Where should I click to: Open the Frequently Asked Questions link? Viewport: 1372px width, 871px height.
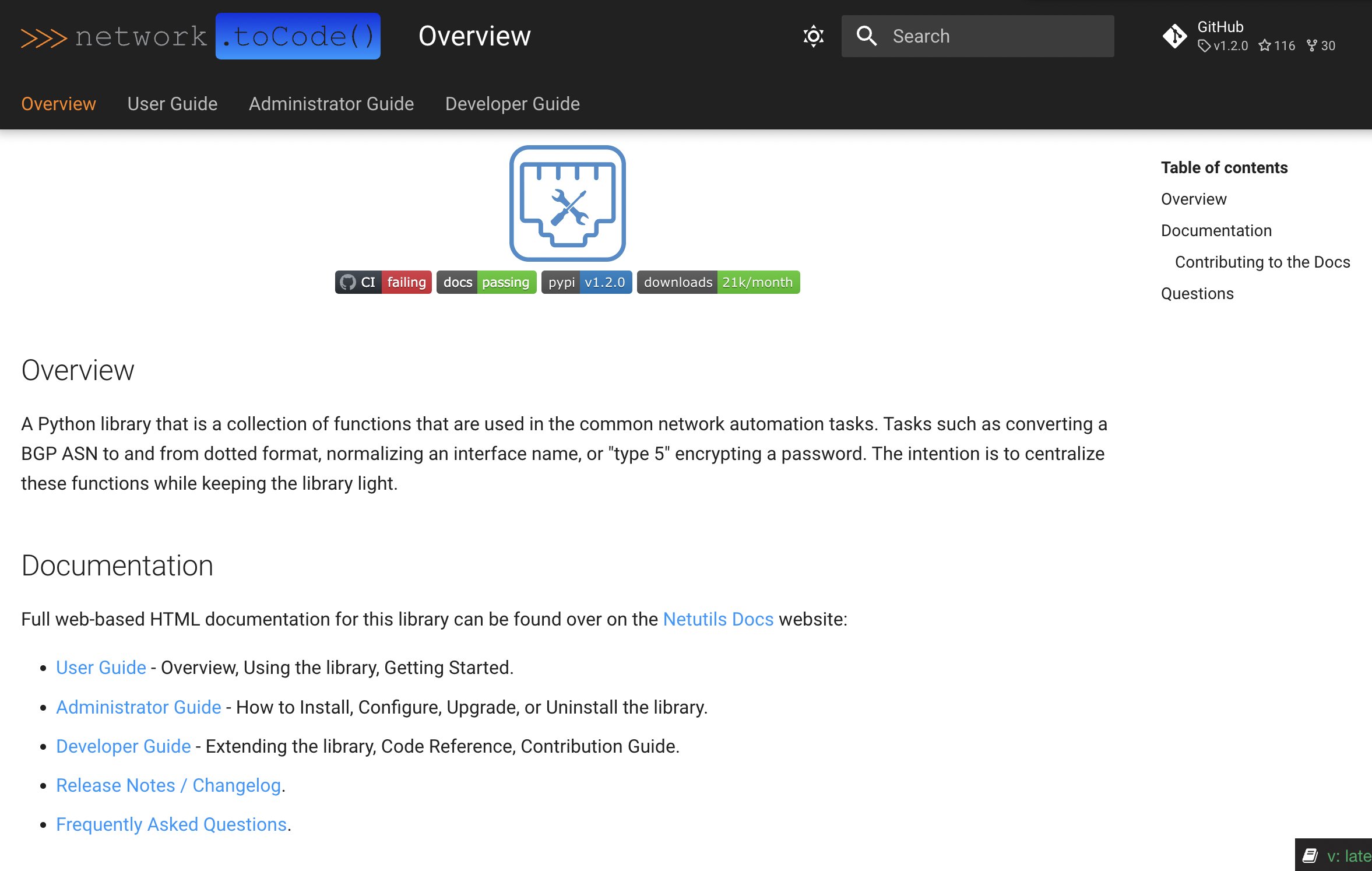click(172, 824)
